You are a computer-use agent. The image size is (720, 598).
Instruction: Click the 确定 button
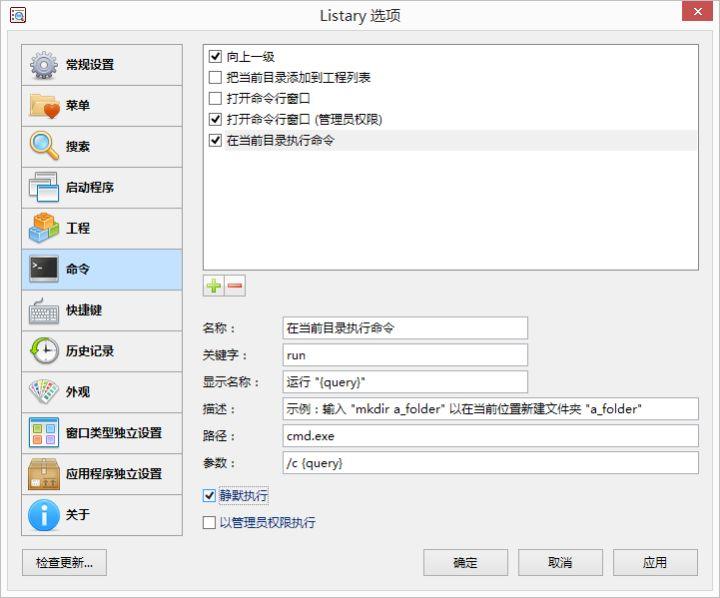pyautogui.click(x=465, y=562)
